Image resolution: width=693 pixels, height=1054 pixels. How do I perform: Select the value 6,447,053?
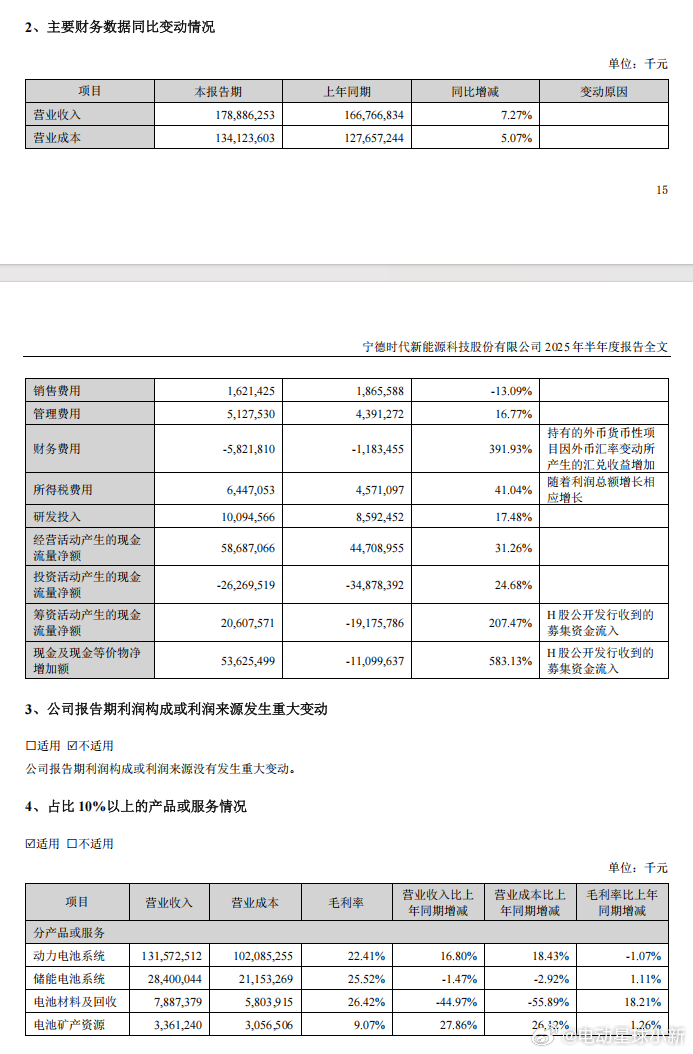(251, 490)
